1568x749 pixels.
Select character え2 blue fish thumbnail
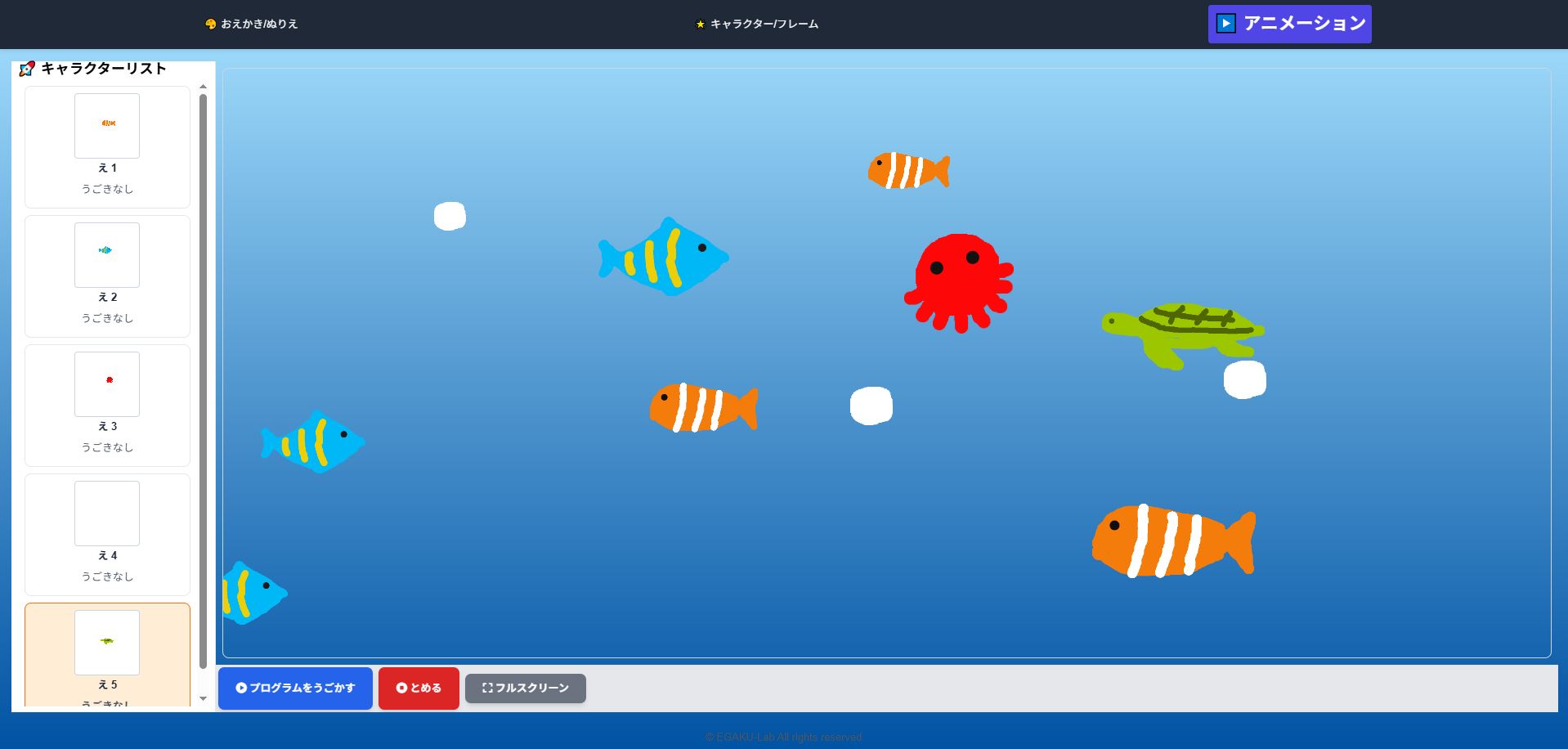(107, 255)
